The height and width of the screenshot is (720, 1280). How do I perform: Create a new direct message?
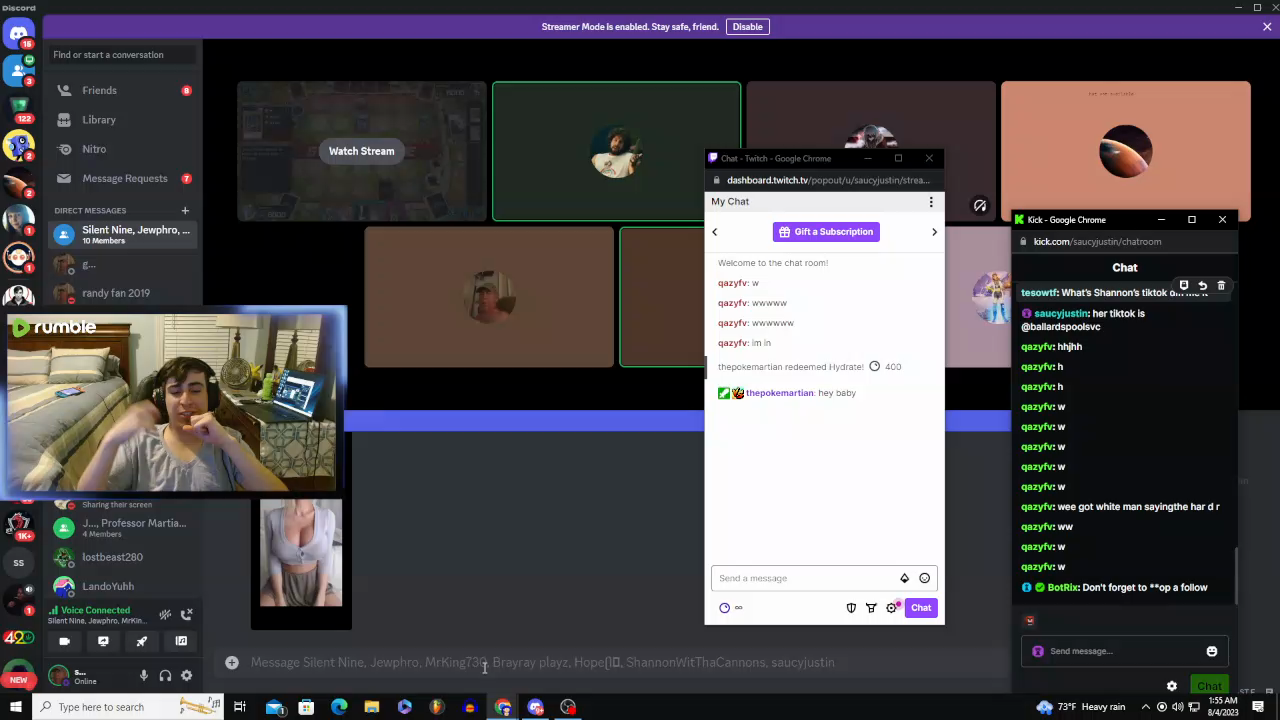185,210
